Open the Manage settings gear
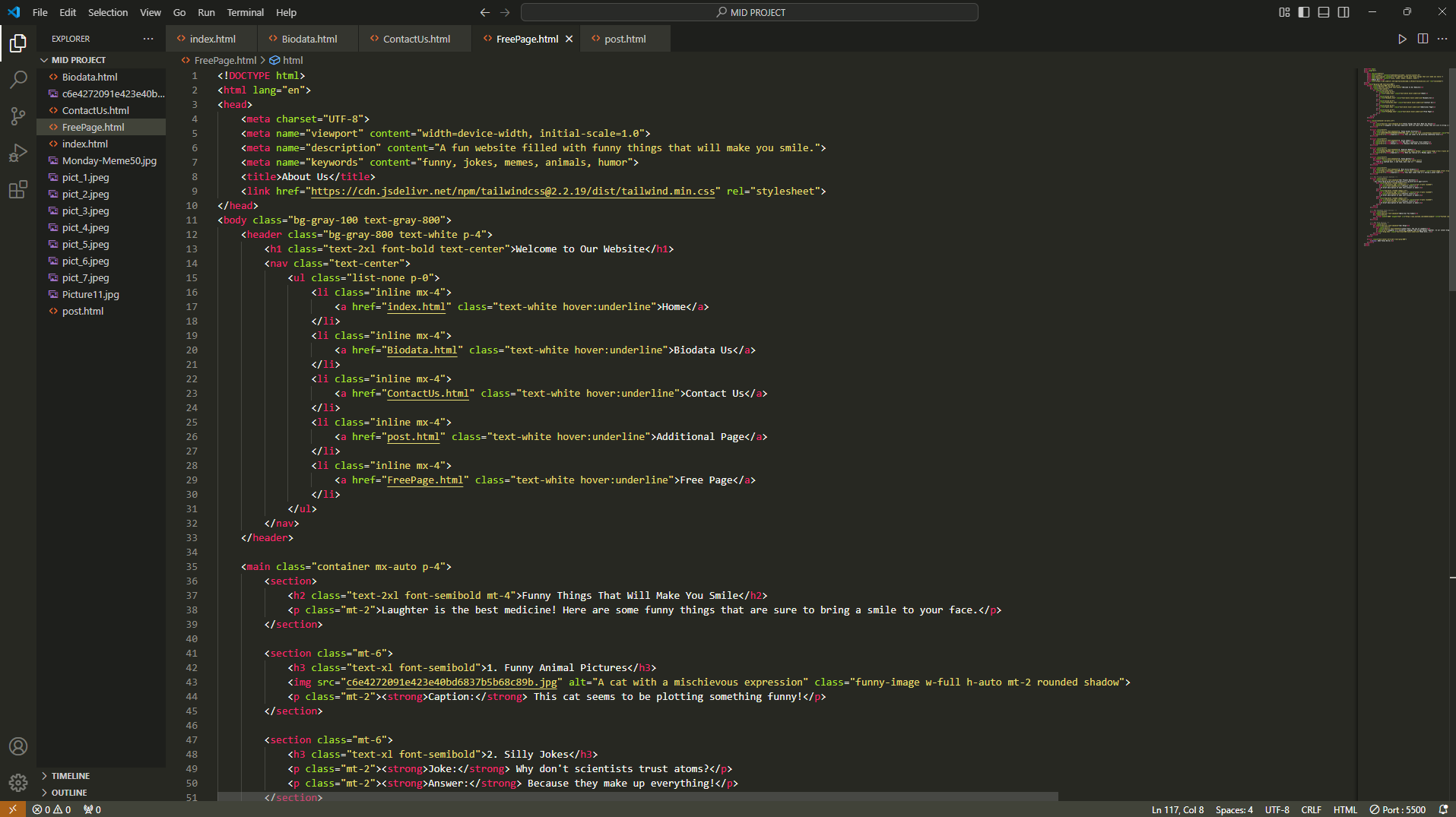This screenshot has height=817, width=1456. tap(18, 782)
